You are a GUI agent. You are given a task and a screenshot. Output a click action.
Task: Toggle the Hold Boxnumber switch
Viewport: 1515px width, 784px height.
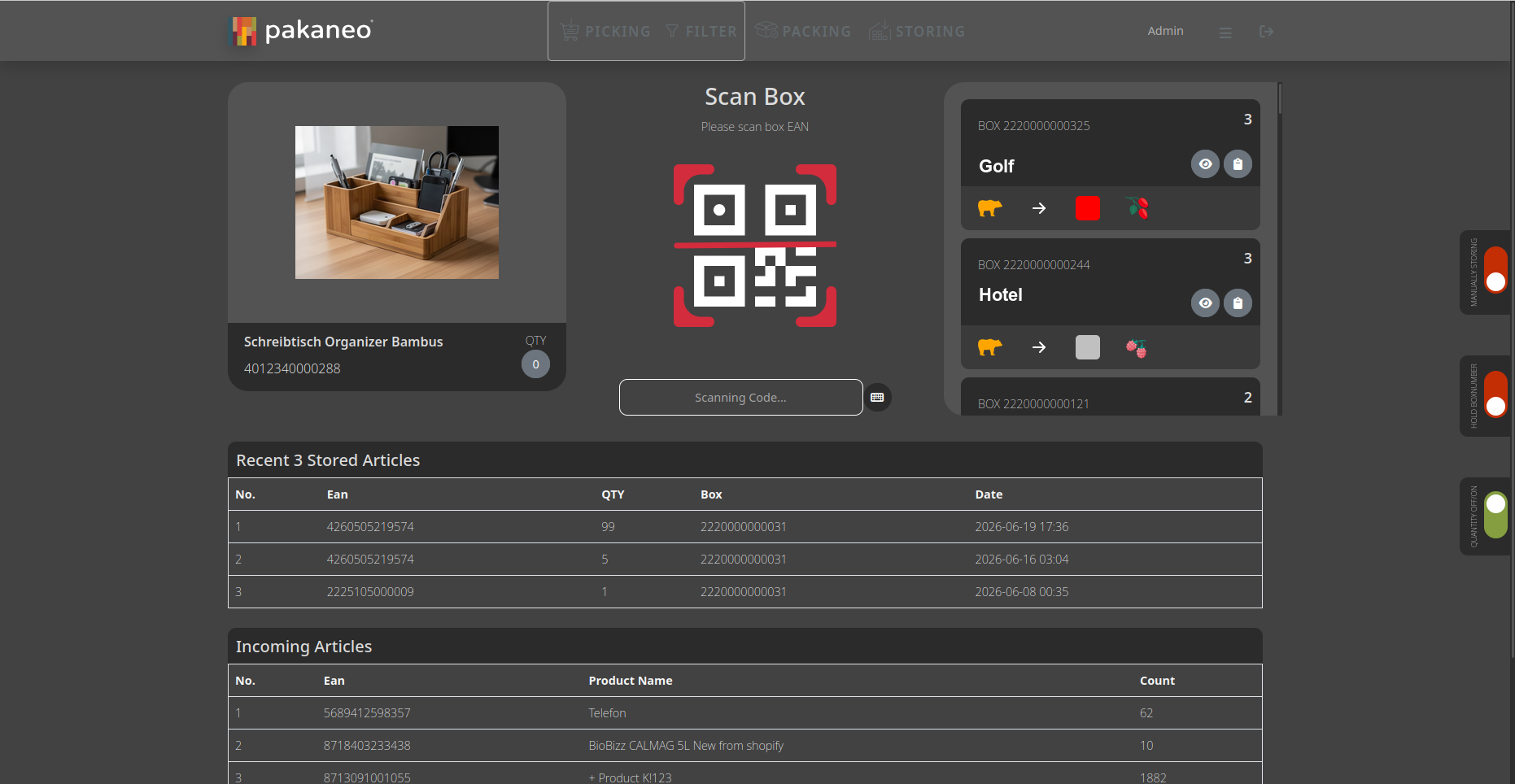pos(1495,394)
